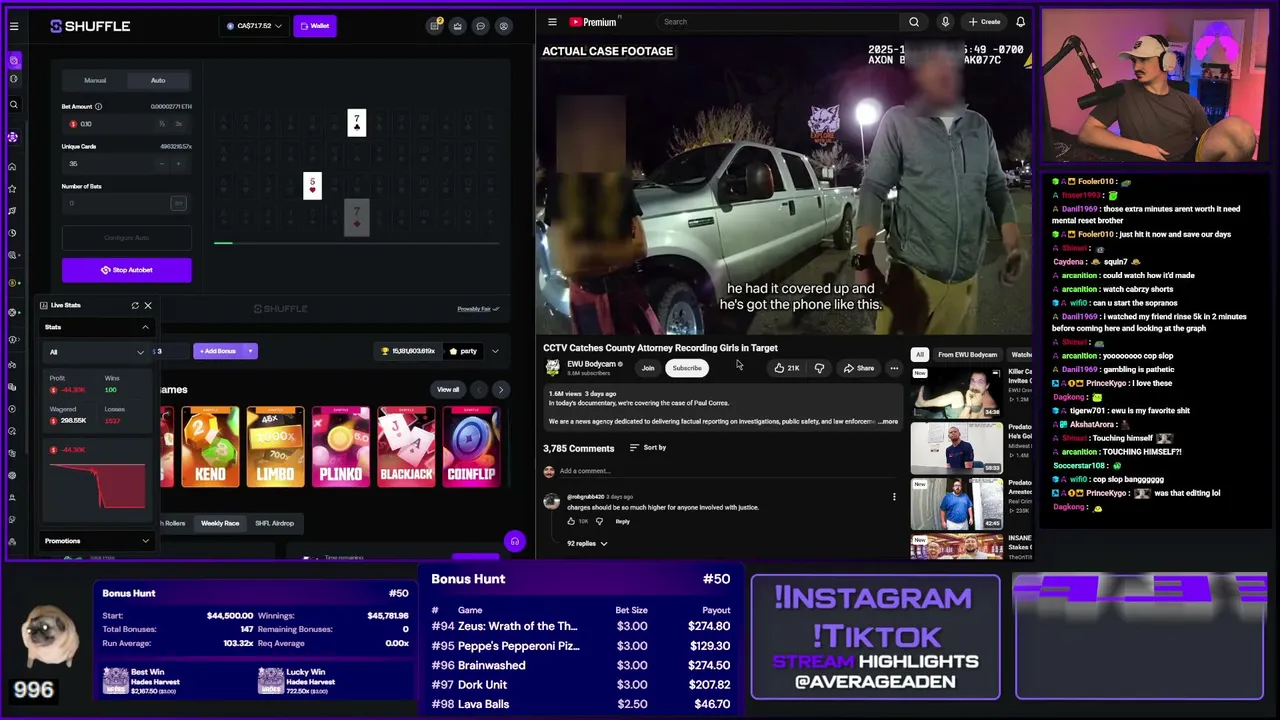Close the Live Stats panel
1280x720 pixels.
pos(148,305)
